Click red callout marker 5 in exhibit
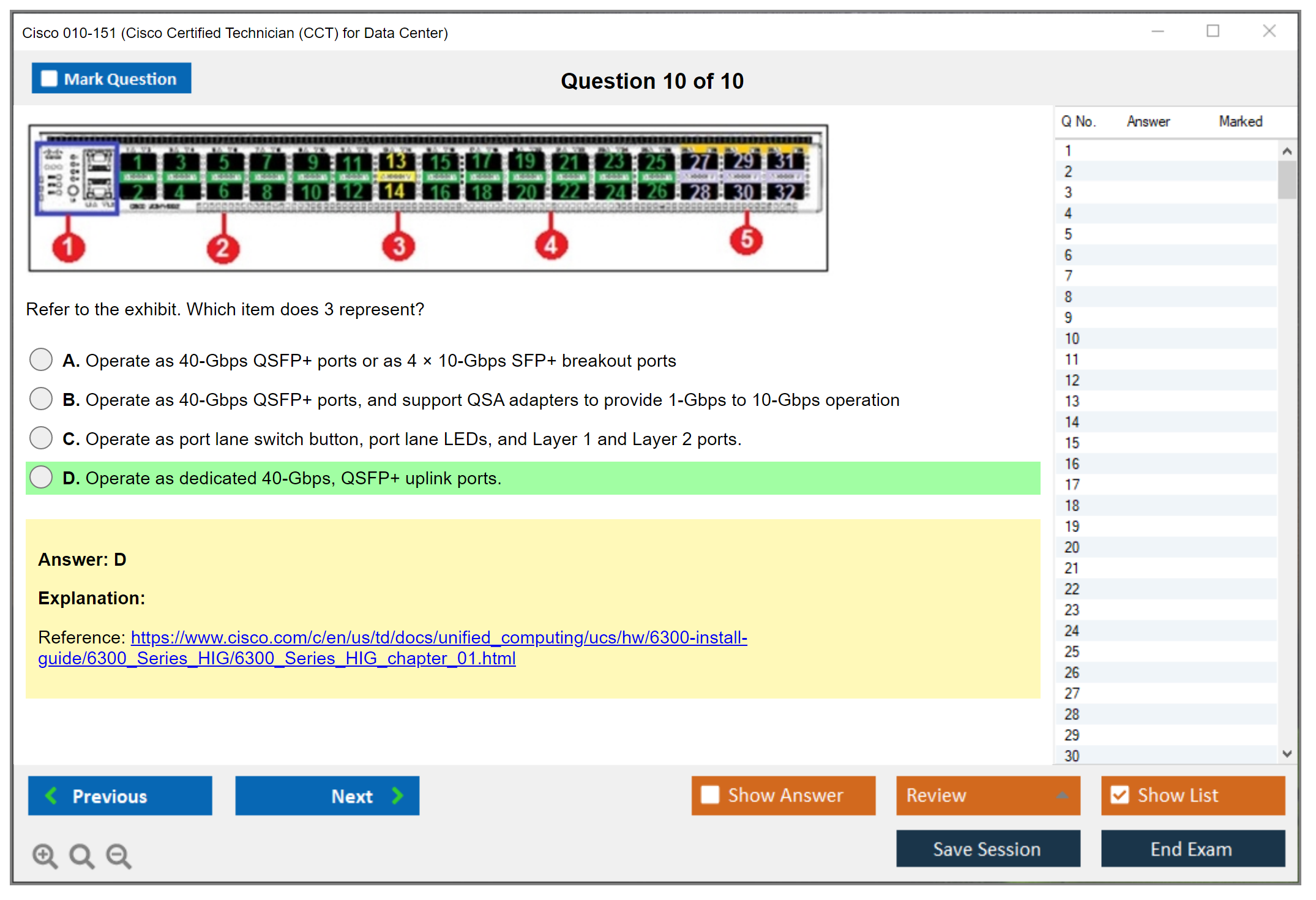The height and width of the screenshot is (900, 1316). tap(746, 239)
